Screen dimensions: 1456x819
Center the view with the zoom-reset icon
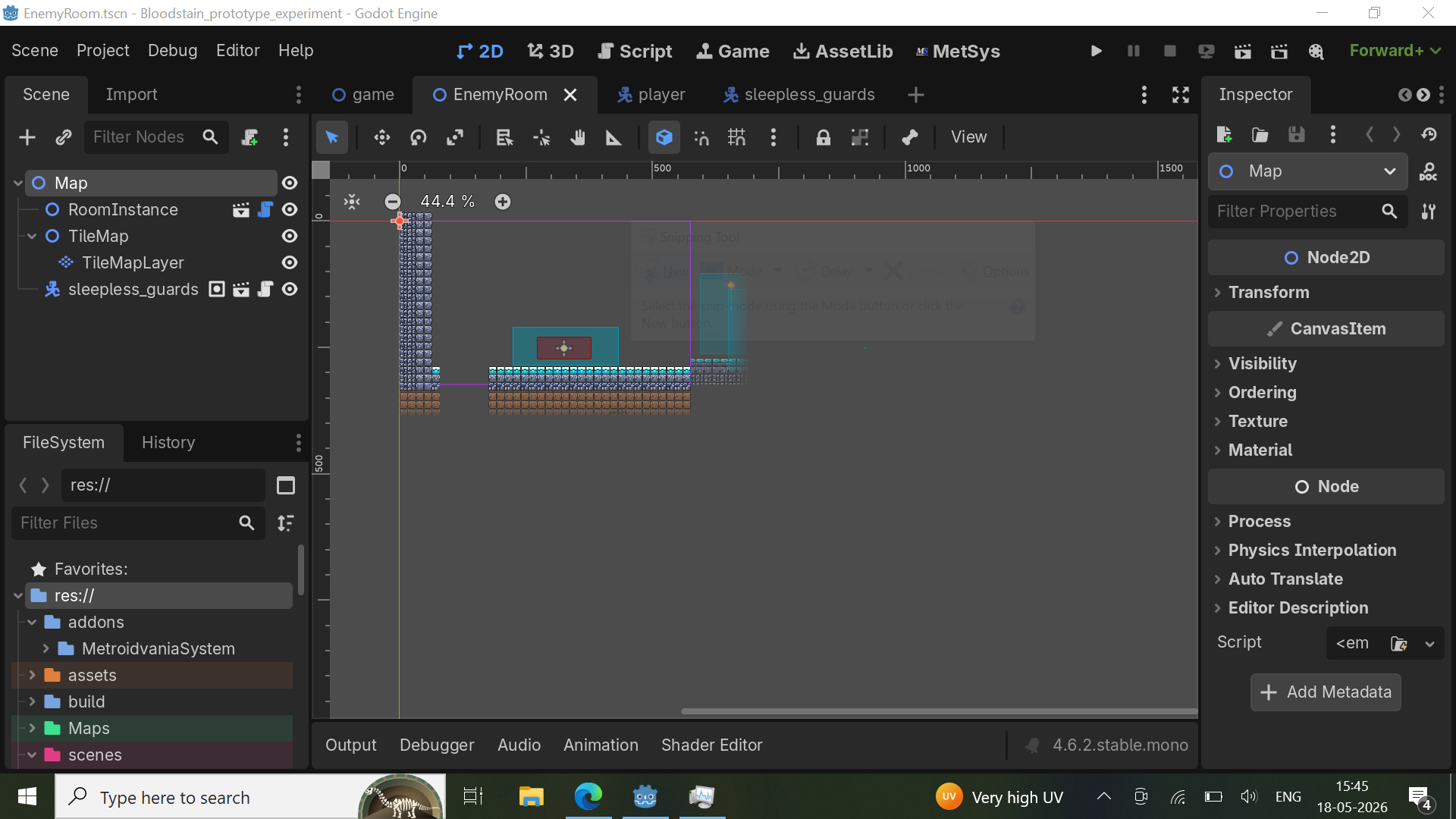click(x=352, y=202)
